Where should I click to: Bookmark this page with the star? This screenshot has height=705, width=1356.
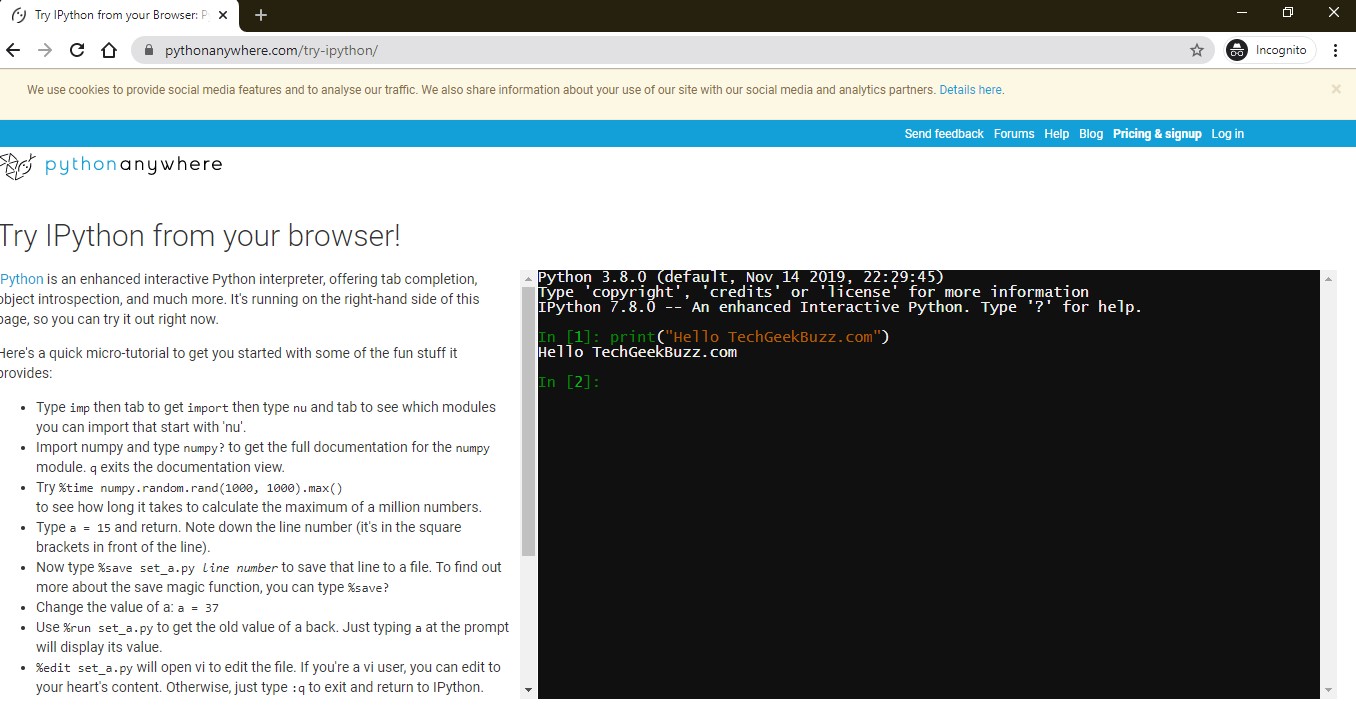click(x=1197, y=50)
